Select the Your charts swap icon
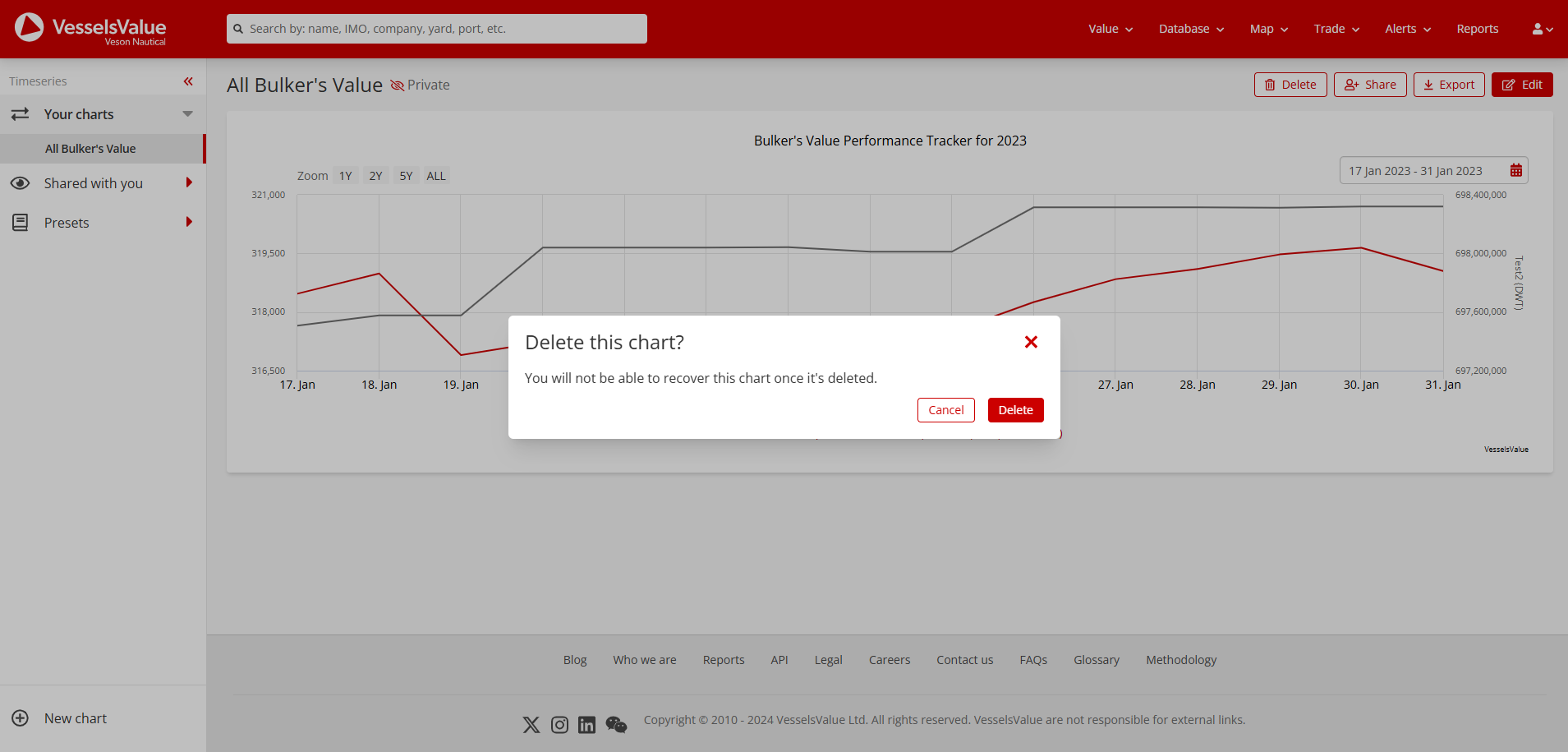 tap(21, 113)
